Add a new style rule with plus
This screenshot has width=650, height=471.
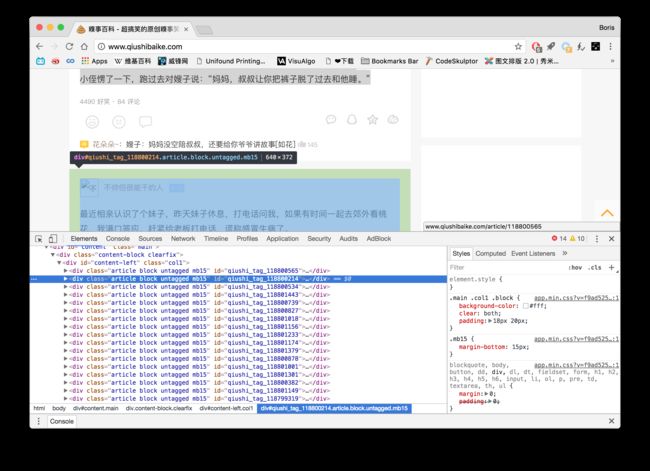coord(611,268)
